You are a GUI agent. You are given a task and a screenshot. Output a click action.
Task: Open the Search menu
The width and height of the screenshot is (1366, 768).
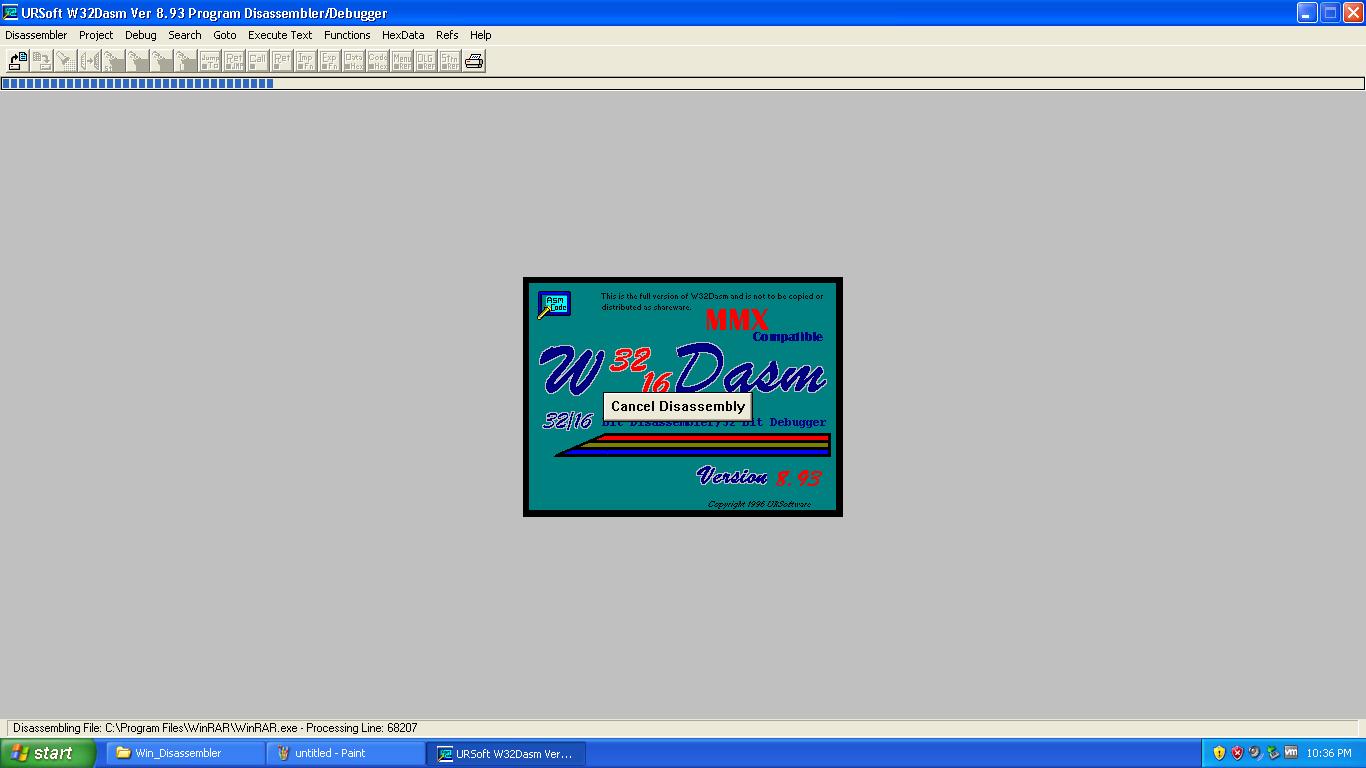[184, 35]
